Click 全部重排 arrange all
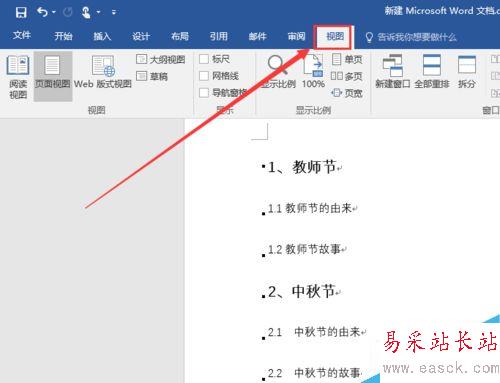This screenshot has width=500, height=383. [x=432, y=72]
